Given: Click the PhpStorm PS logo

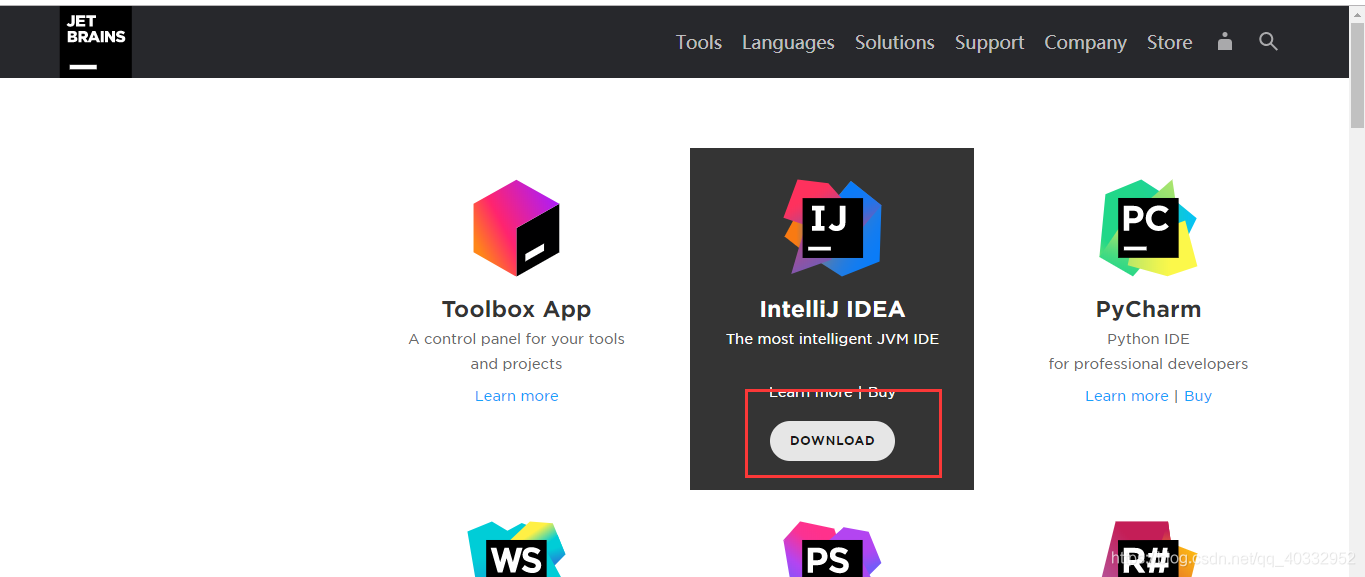Looking at the screenshot, I should pos(832,549).
